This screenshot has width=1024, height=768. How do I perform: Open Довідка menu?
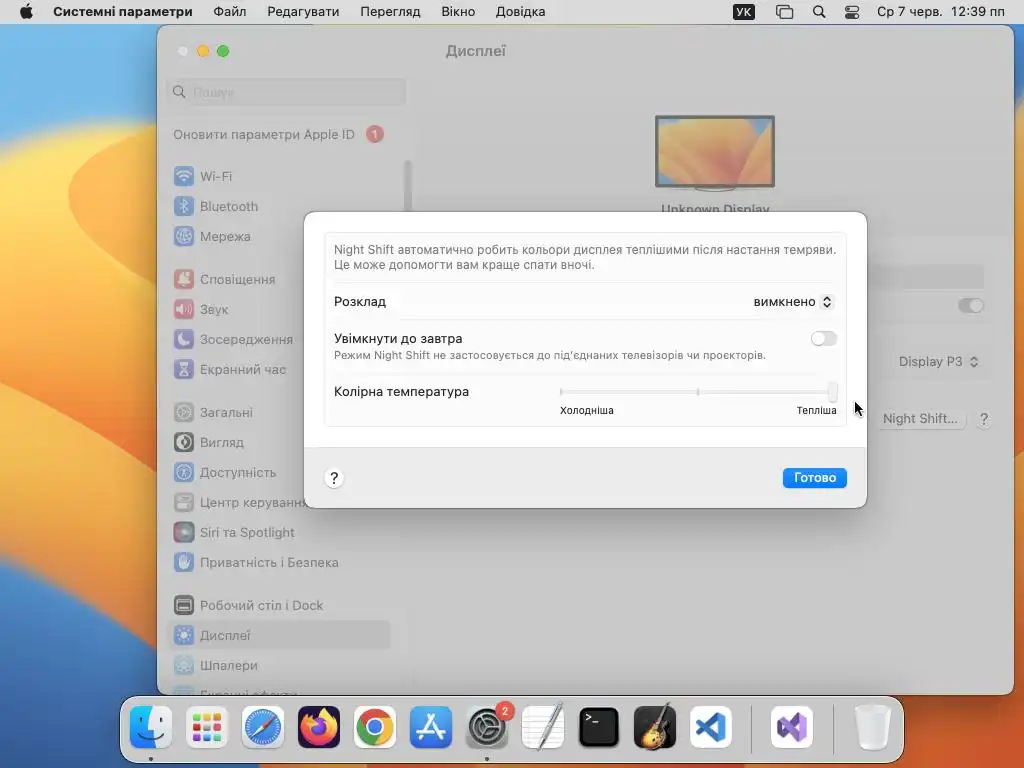tap(520, 12)
